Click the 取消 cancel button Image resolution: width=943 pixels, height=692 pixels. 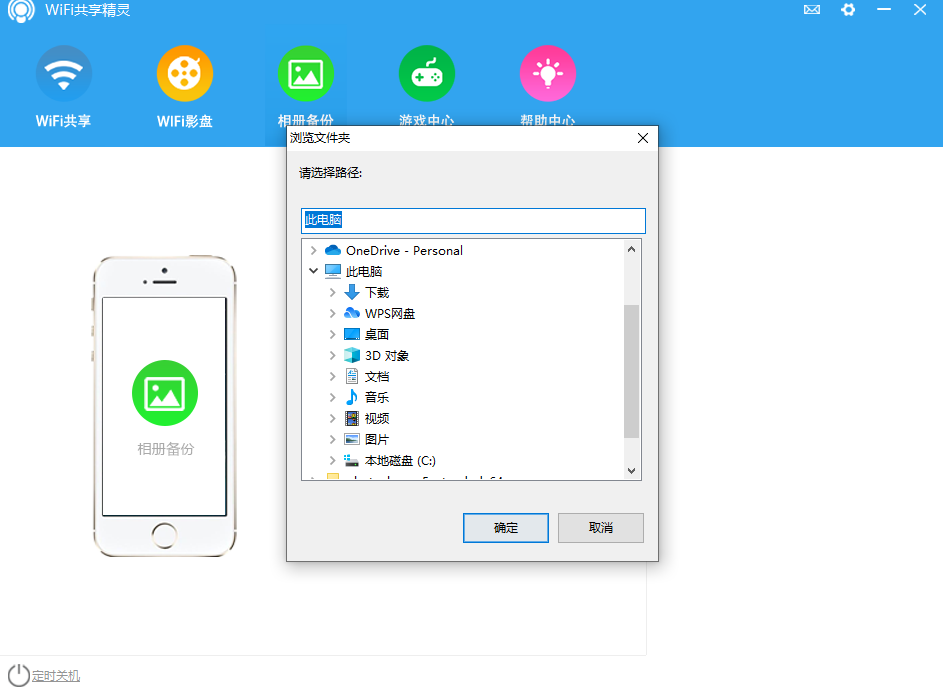click(600, 527)
